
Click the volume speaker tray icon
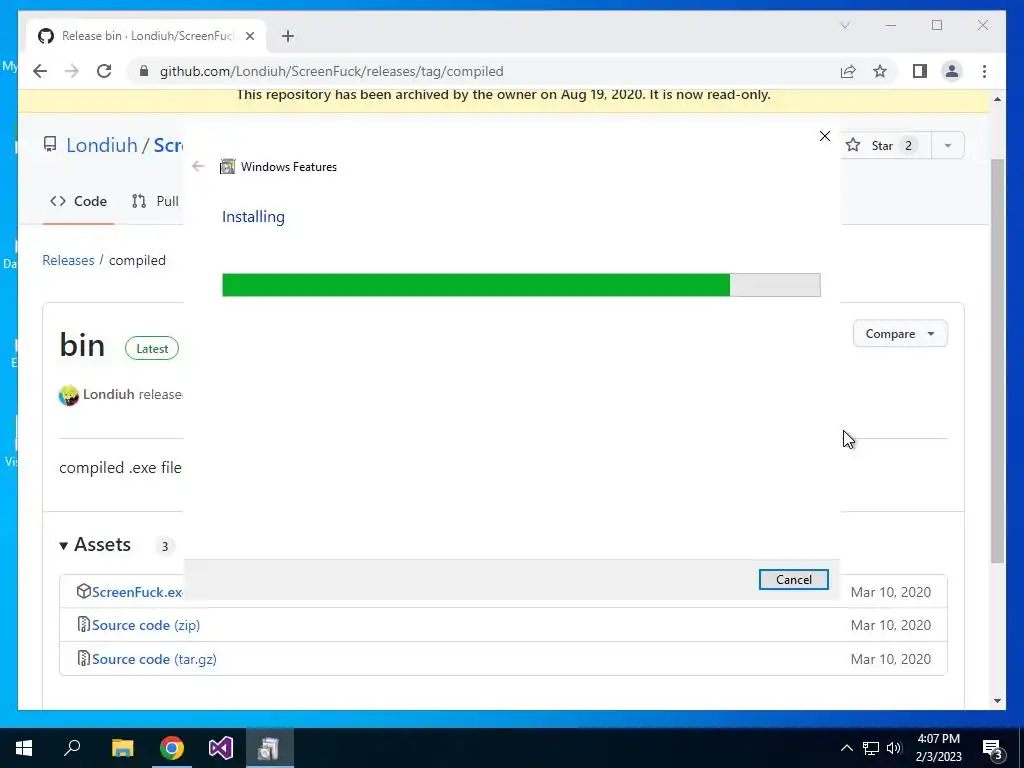tap(894, 748)
